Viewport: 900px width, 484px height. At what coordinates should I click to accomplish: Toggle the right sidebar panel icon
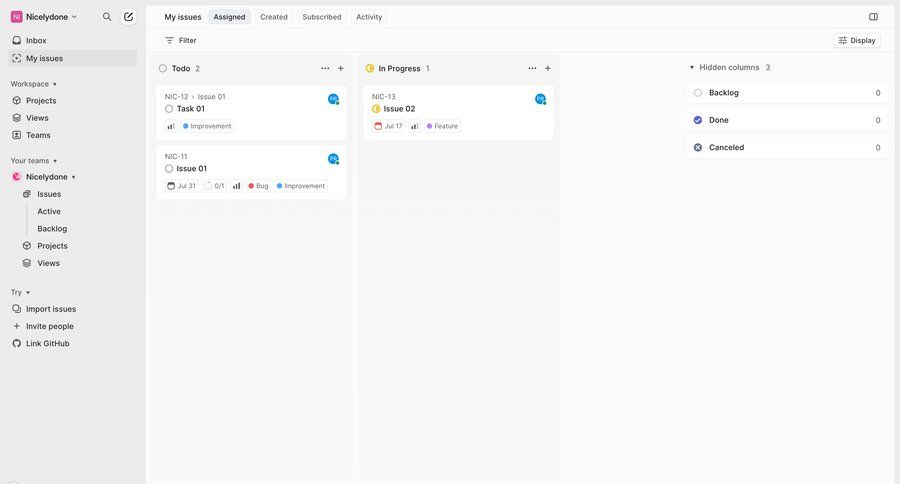pyautogui.click(x=873, y=17)
